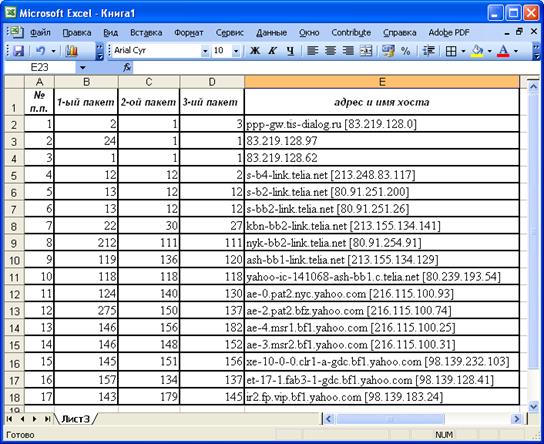
Task: Select cell 'ppp-gw.tis-dialog.ru [83.219.128.0]'
Action: [382, 124]
